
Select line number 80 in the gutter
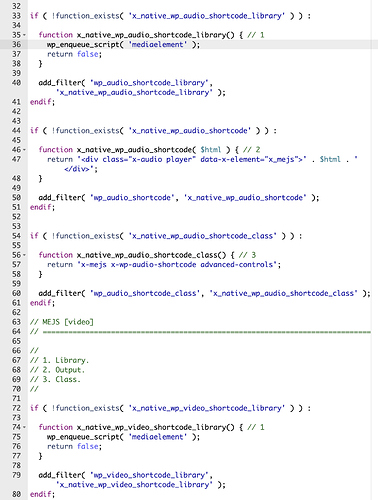coord(16,494)
